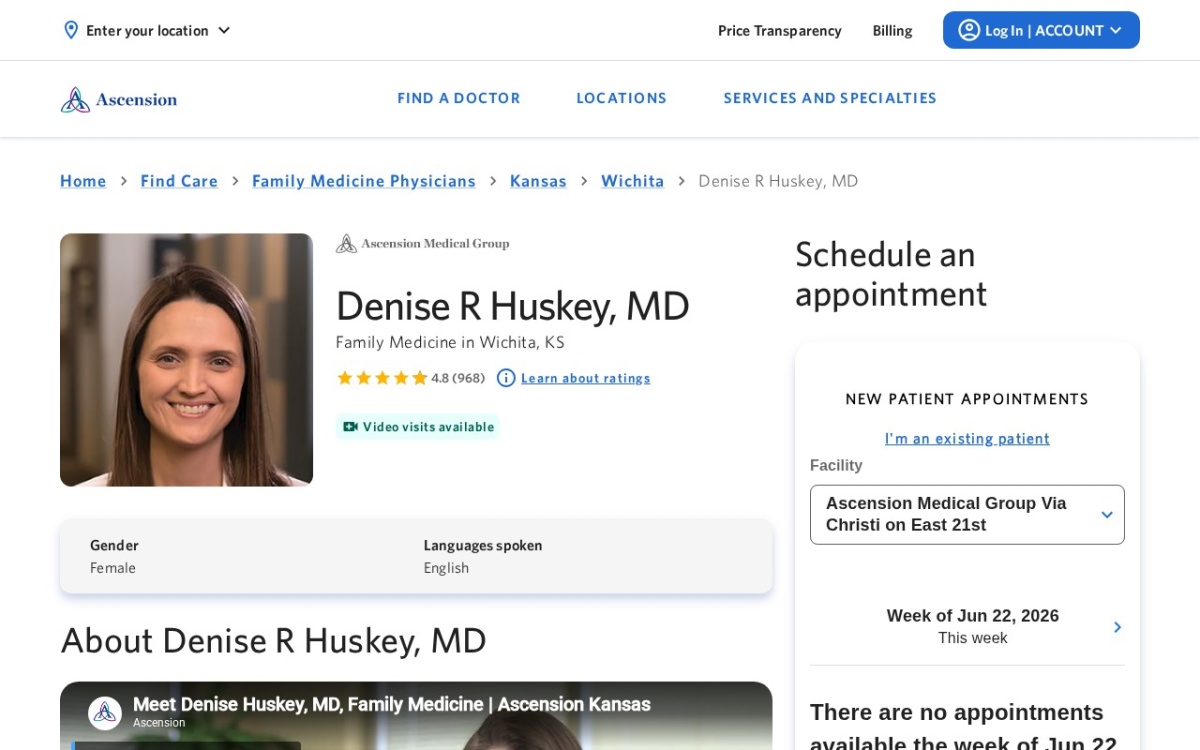Click the 4.8 (968) rating text
Viewport: 1200px width, 750px height.
tap(458, 378)
